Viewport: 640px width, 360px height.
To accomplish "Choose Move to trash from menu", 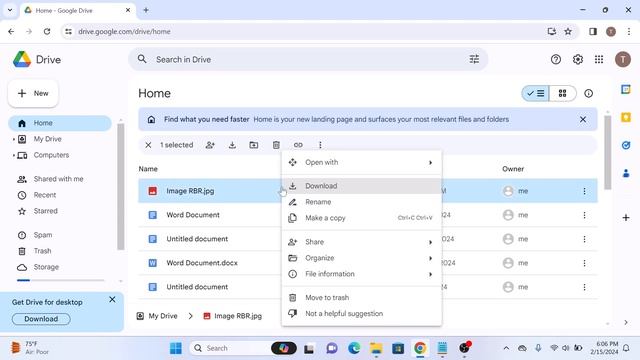I will click(361, 298).
